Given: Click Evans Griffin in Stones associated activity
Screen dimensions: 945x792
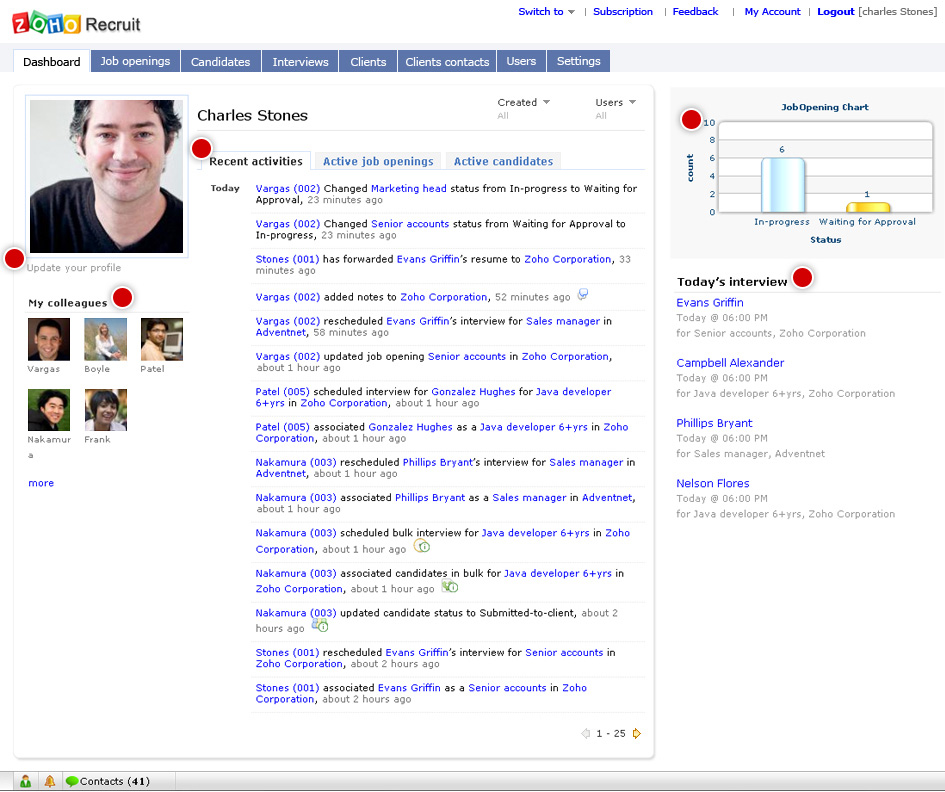Looking at the screenshot, I should pos(409,688).
